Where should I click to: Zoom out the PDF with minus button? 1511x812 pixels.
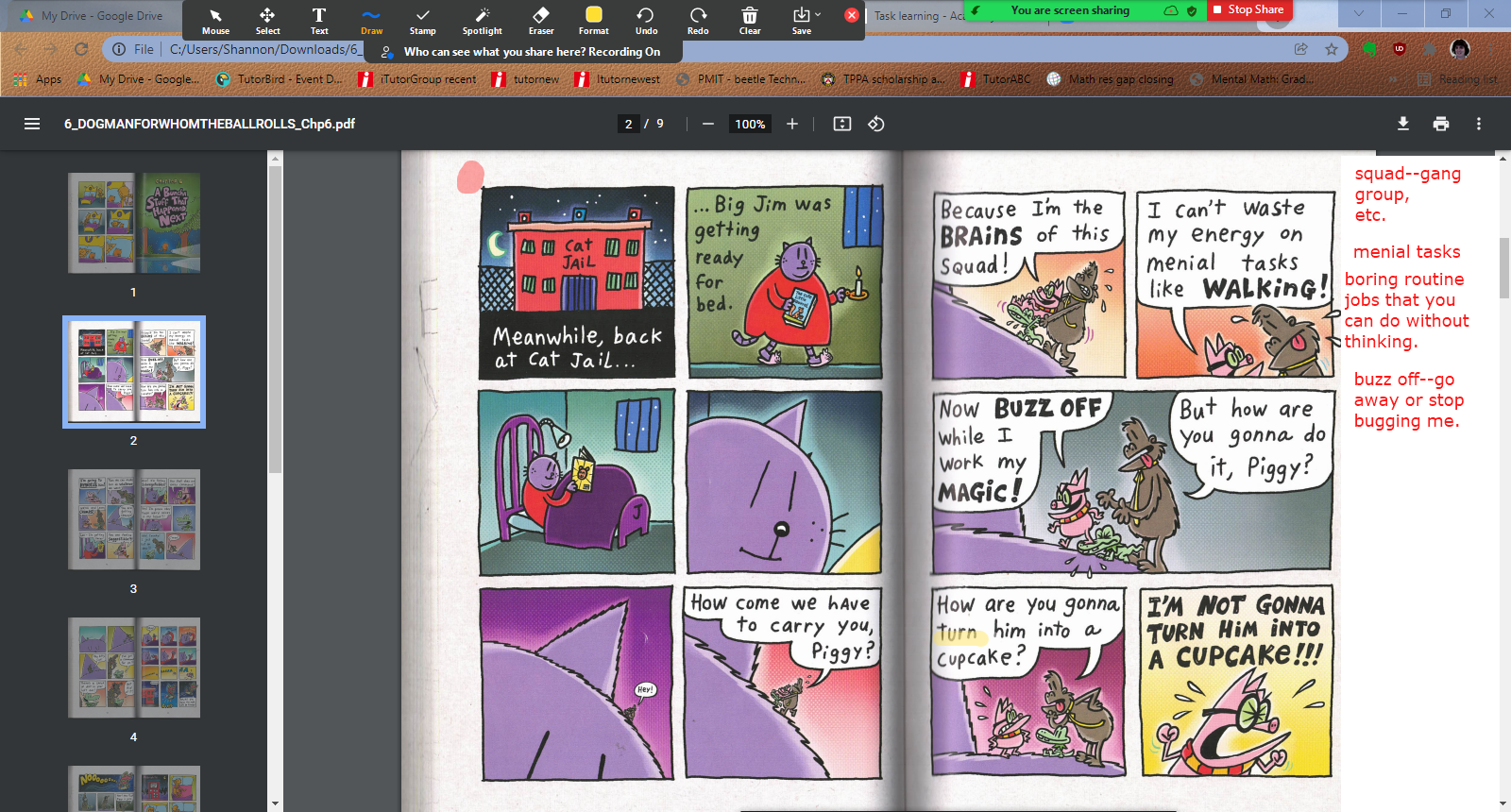click(x=707, y=124)
